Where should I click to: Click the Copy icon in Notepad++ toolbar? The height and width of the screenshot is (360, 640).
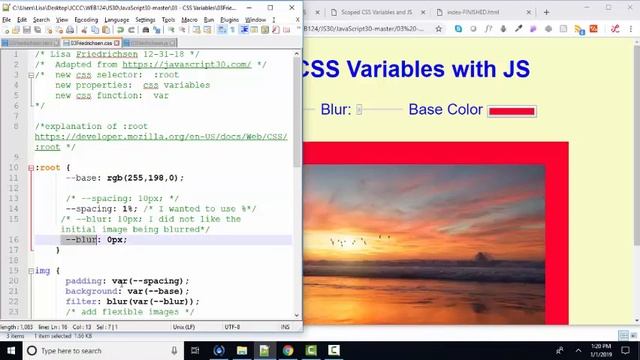(x=95, y=30)
